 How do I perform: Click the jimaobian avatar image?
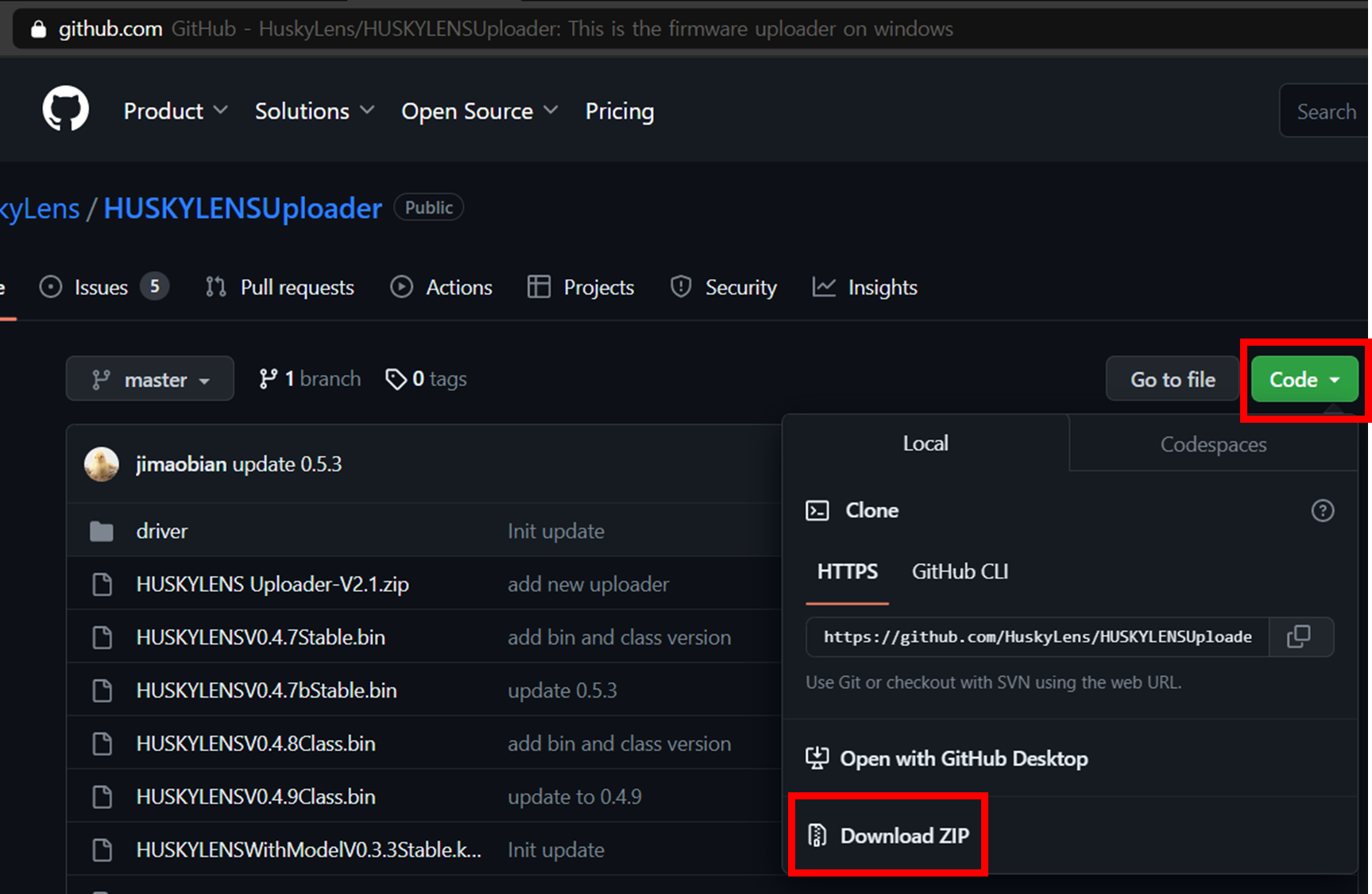(102, 464)
